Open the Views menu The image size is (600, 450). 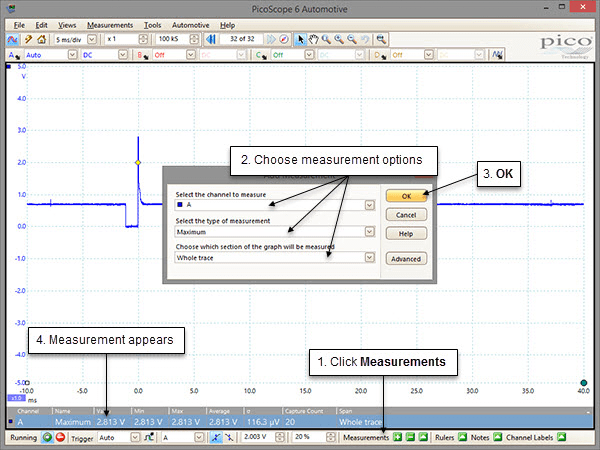(x=67, y=25)
